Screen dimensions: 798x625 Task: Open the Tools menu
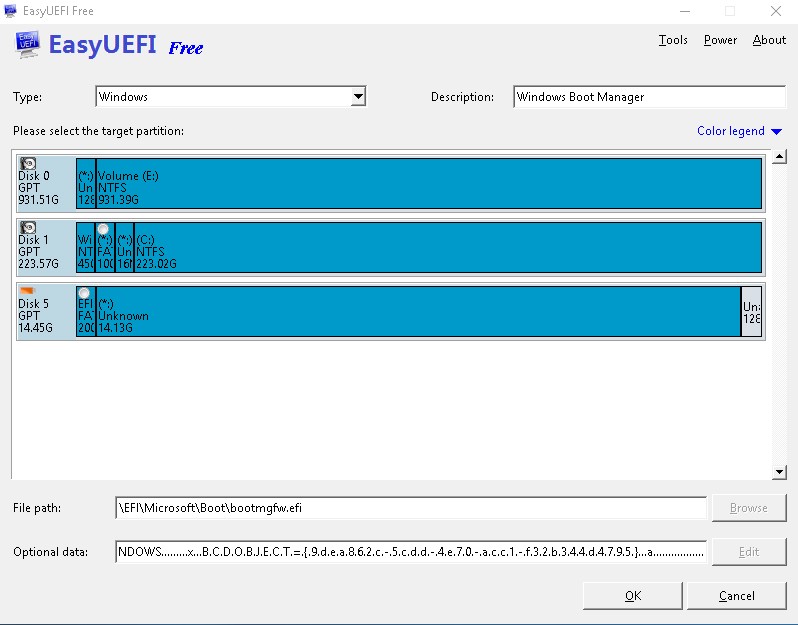[x=673, y=40]
